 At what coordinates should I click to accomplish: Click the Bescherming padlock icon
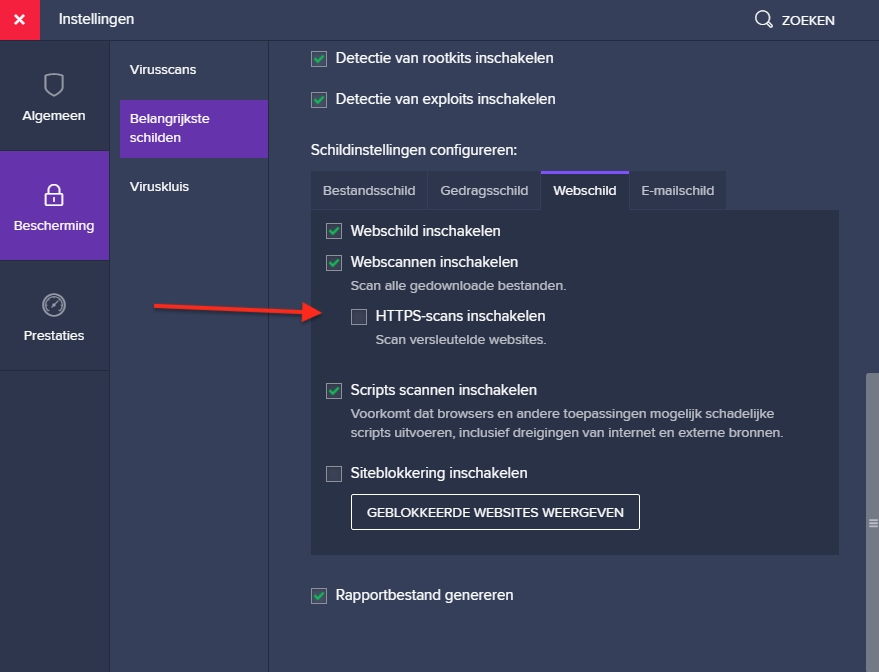[x=54, y=194]
